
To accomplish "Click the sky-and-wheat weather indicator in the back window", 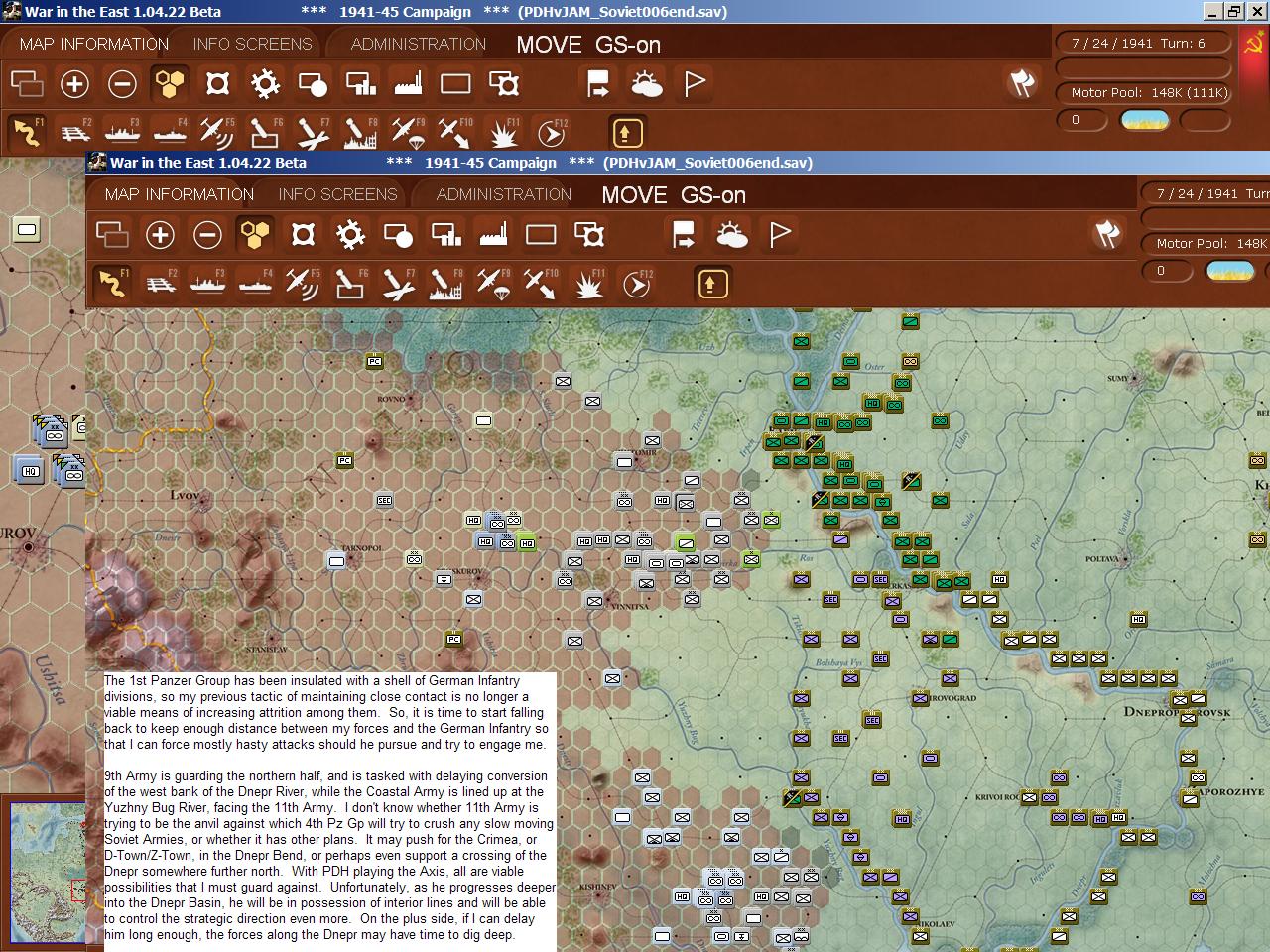I will [x=1145, y=120].
